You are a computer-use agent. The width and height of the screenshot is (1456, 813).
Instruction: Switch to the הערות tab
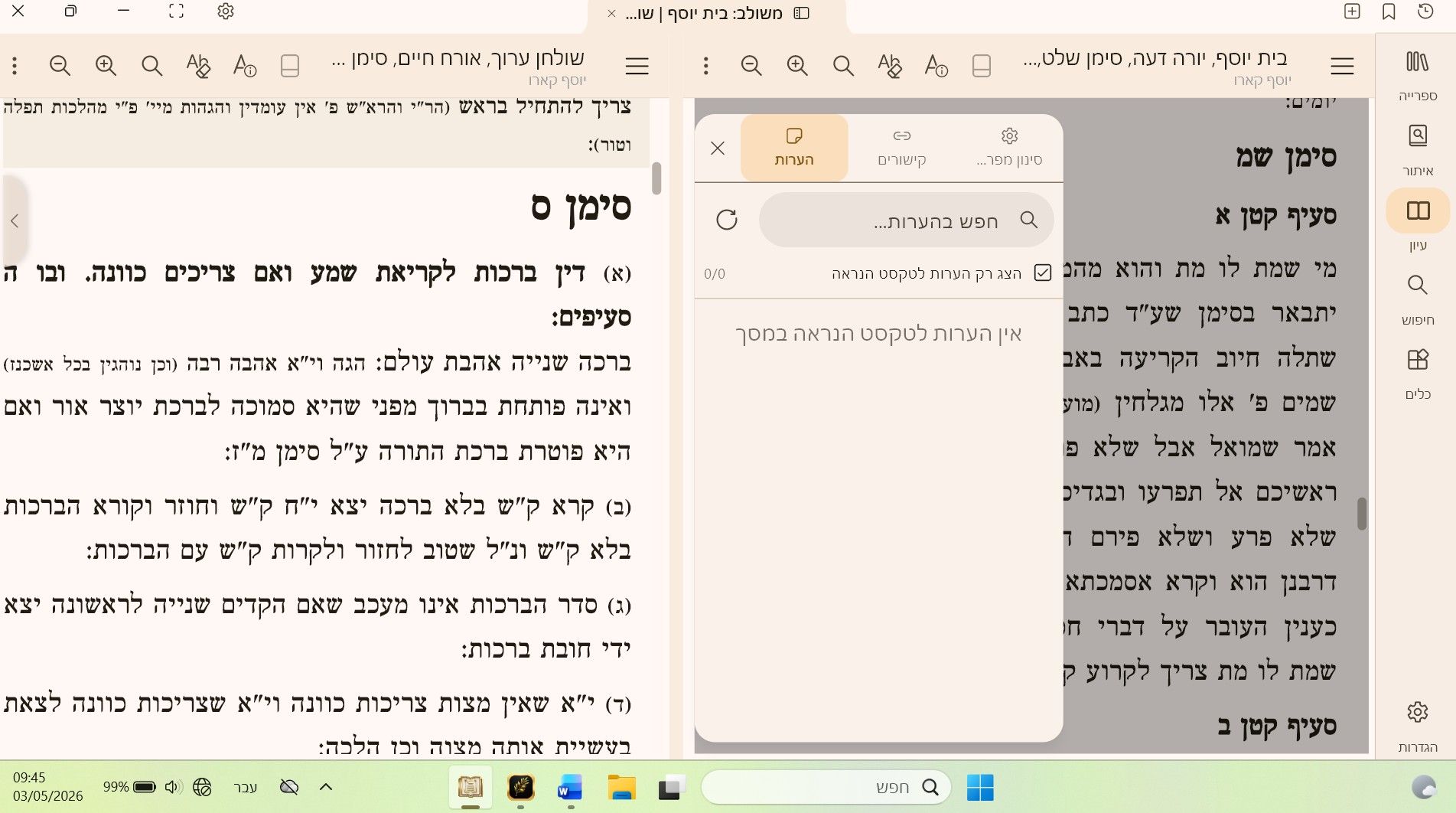[x=794, y=148]
